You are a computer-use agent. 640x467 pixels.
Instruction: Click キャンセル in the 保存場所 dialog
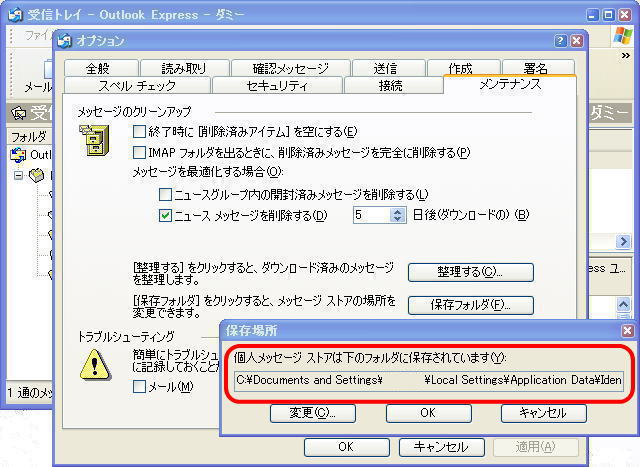pyautogui.click(x=544, y=413)
